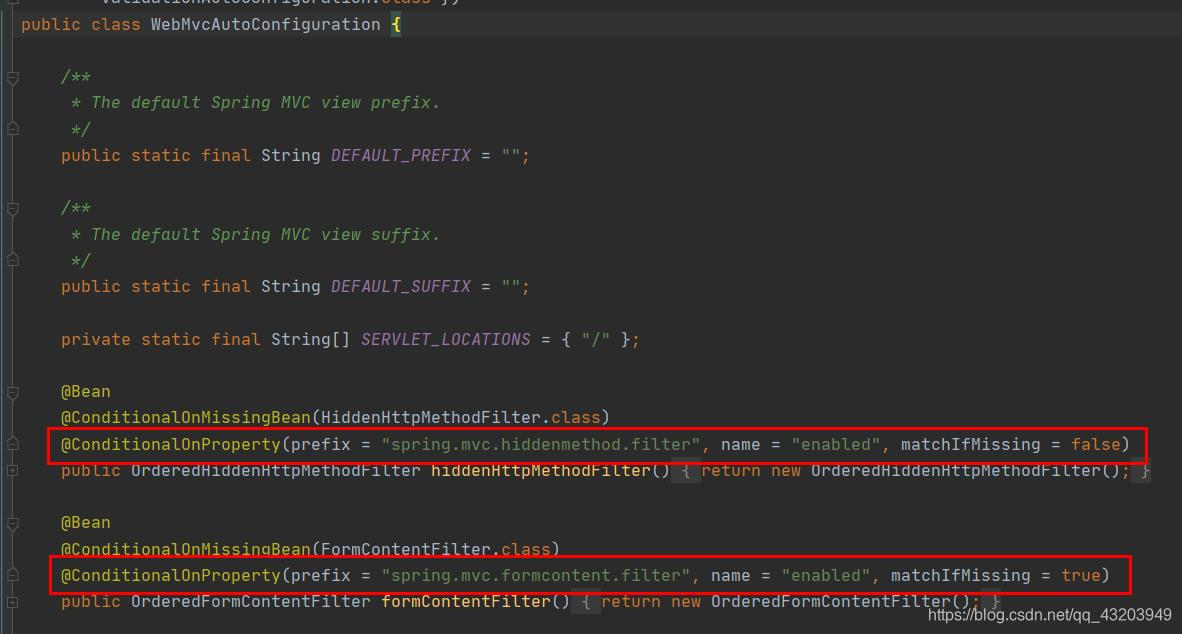Click the constant SERVLET_LOCATIONS
The image size is (1182, 634).
coord(446,340)
